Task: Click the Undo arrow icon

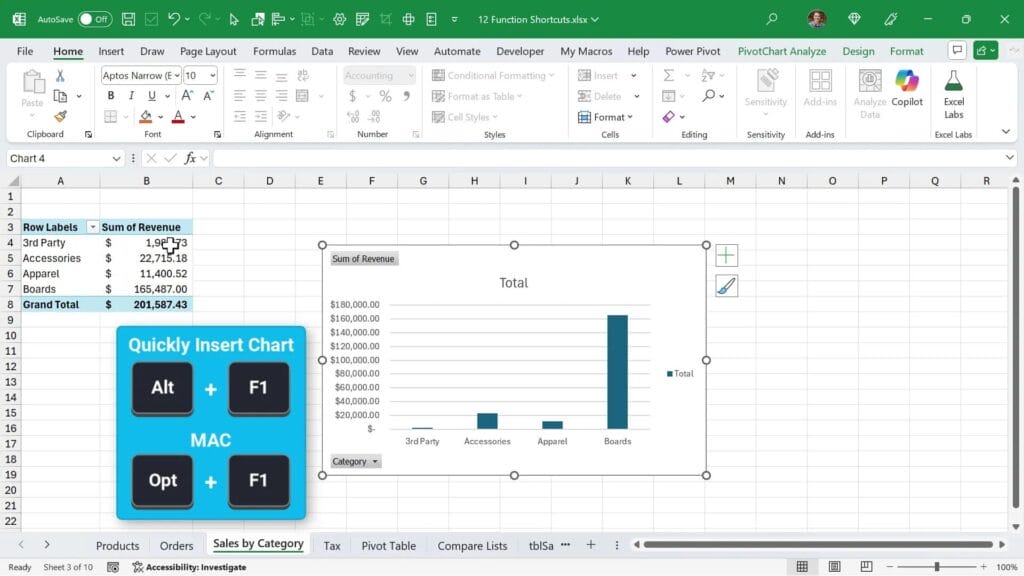Action: pyautogui.click(x=174, y=19)
